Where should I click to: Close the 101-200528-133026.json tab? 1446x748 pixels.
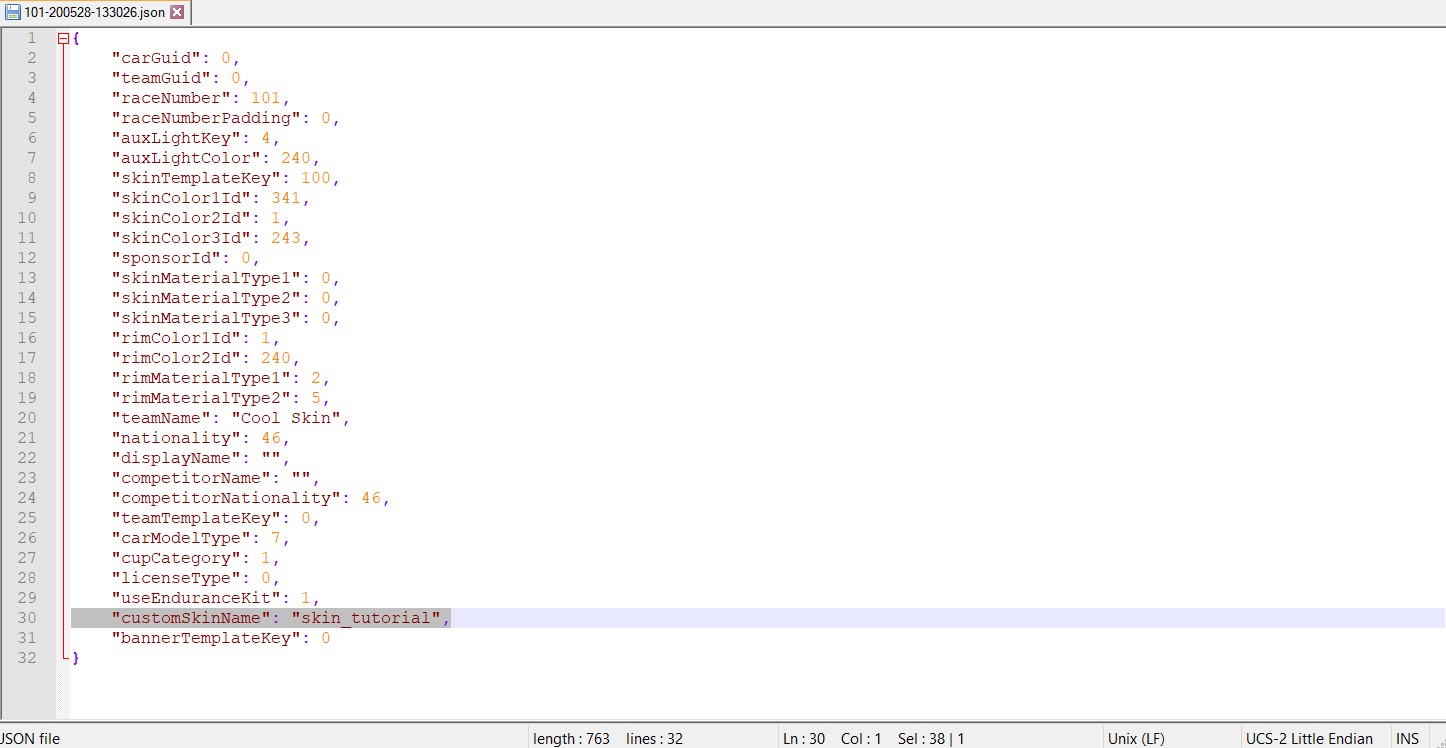click(x=177, y=13)
